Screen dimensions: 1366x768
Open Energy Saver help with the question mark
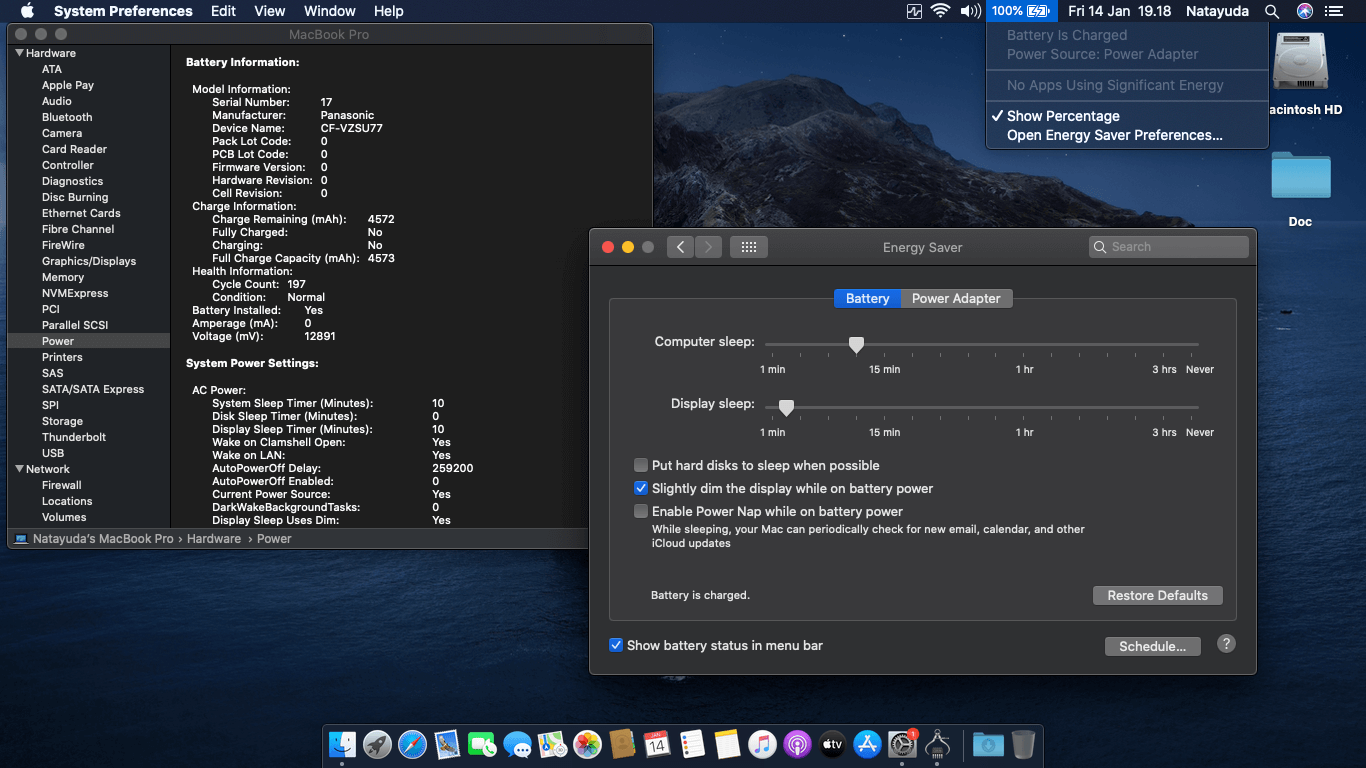pyautogui.click(x=1227, y=644)
